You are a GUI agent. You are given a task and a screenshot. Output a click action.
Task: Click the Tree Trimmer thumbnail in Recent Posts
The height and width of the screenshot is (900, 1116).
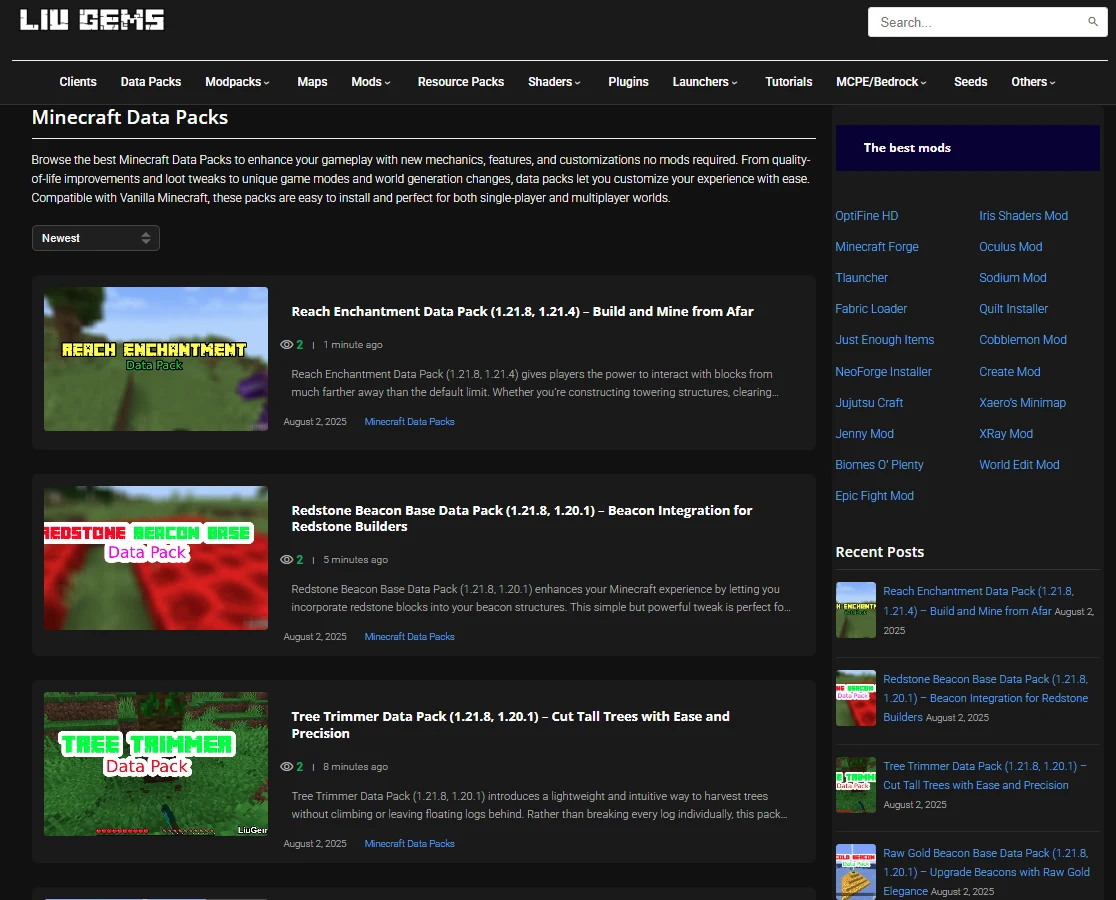click(x=856, y=785)
